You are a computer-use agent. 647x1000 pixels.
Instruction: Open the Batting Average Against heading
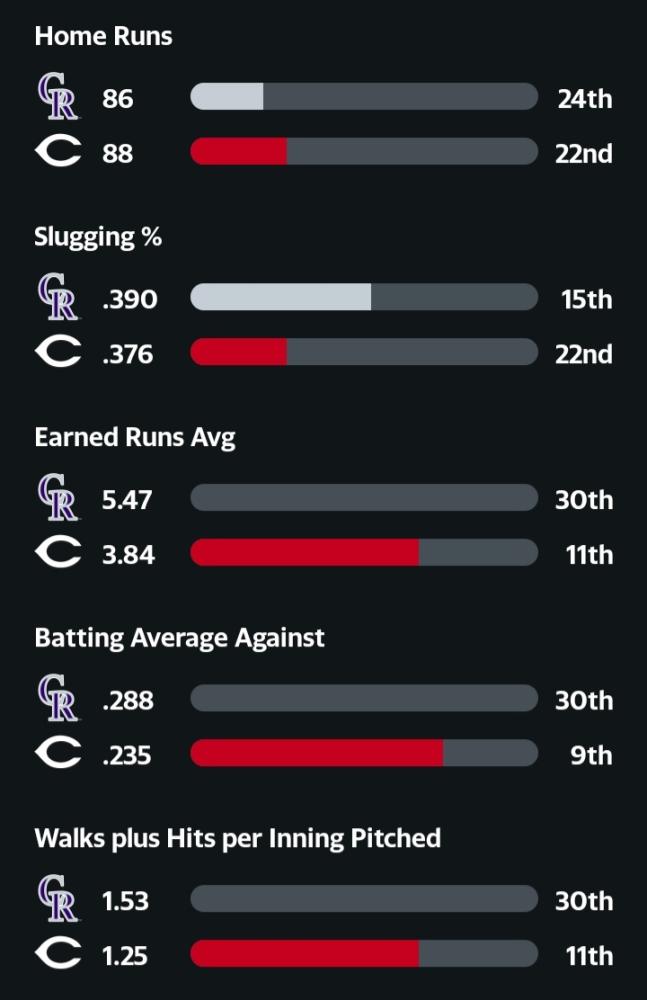[180, 638]
